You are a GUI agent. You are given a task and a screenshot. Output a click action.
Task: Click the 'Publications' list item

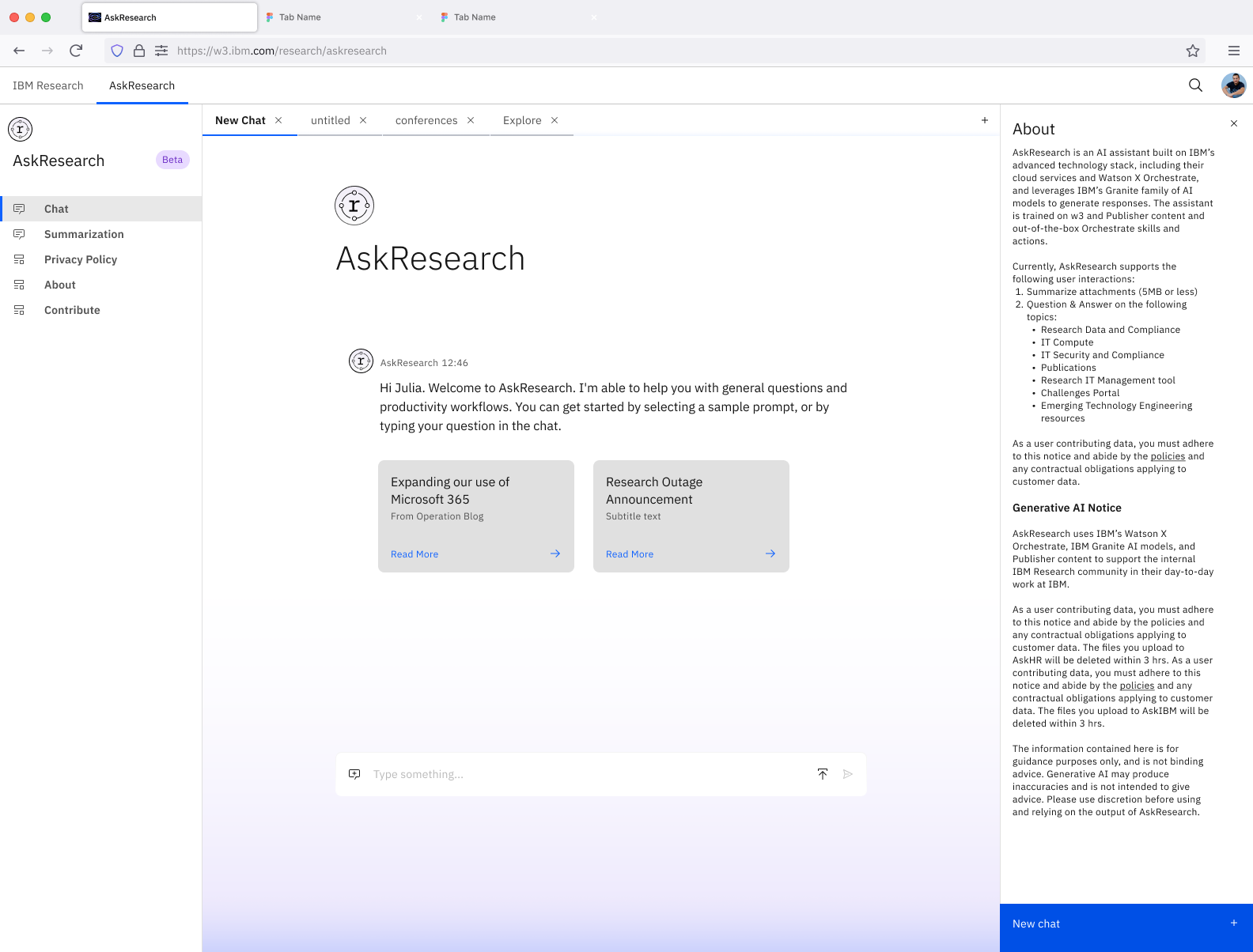(x=1069, y=368)
